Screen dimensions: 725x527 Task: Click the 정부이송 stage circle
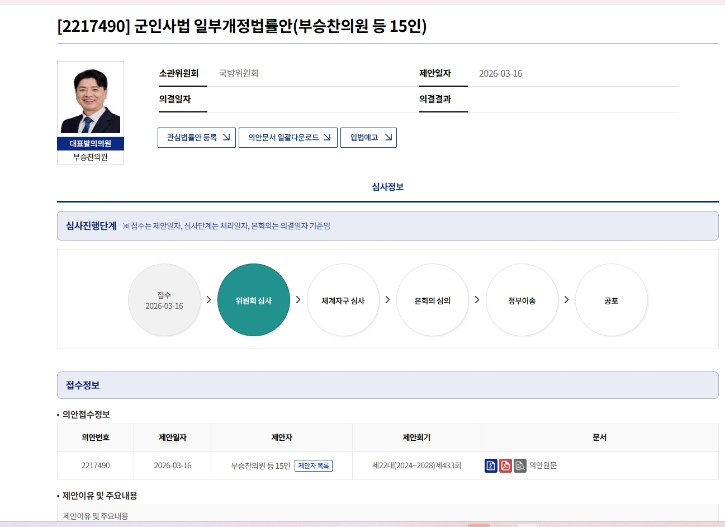pos(522,300)
